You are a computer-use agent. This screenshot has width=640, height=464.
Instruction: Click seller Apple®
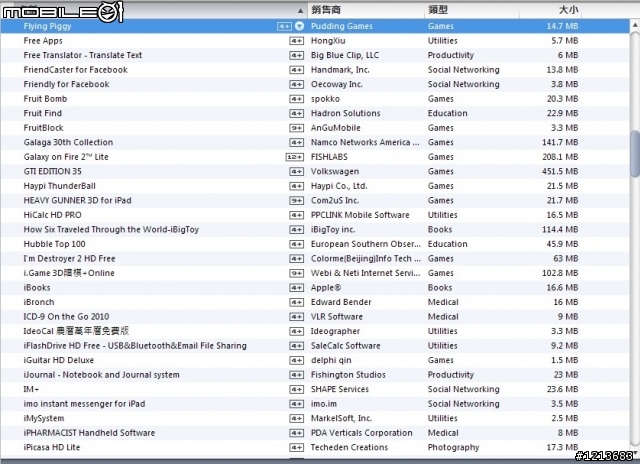(326, 288)
